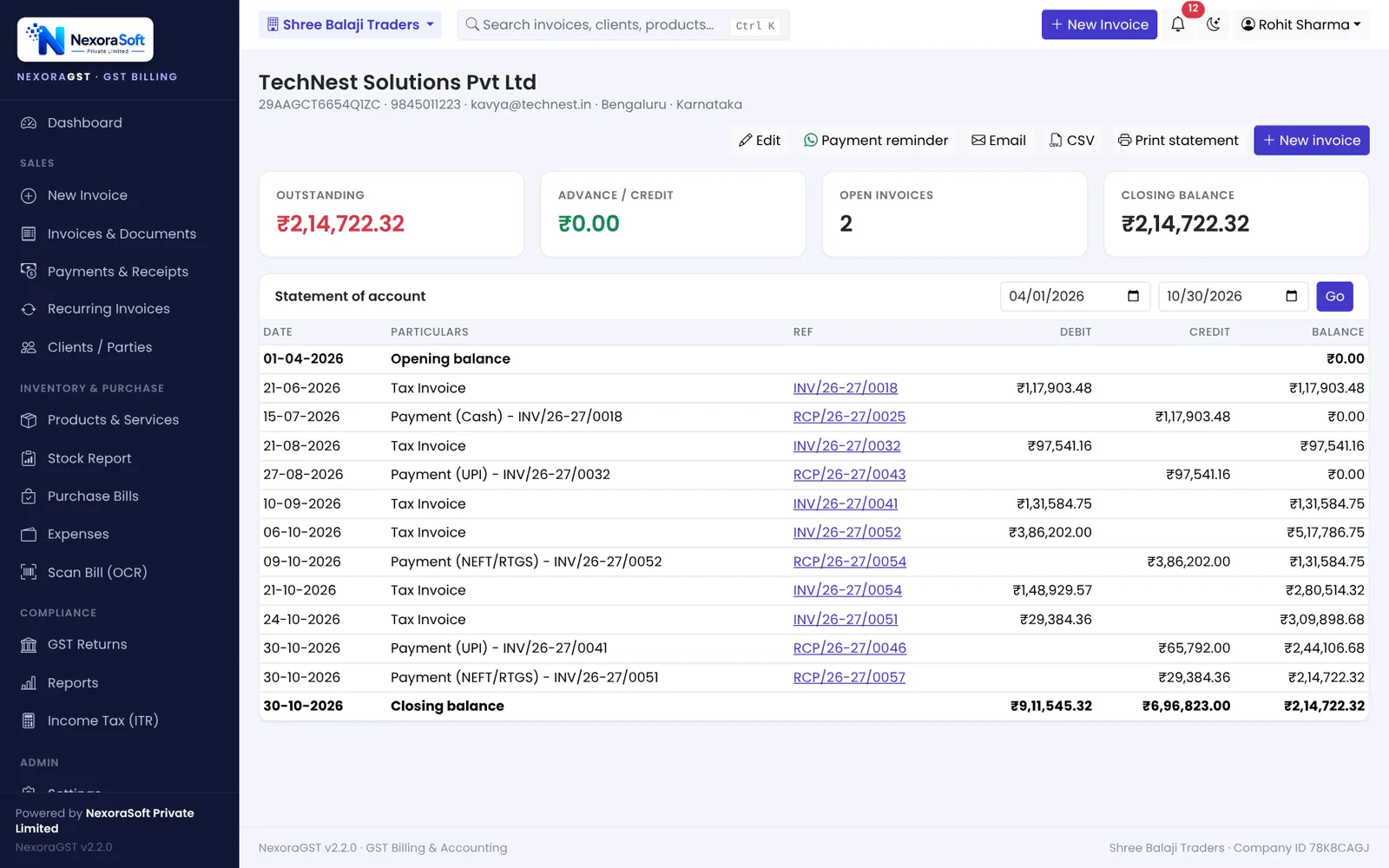Open receipt link RCP/26-27/0046

[849, 648]
